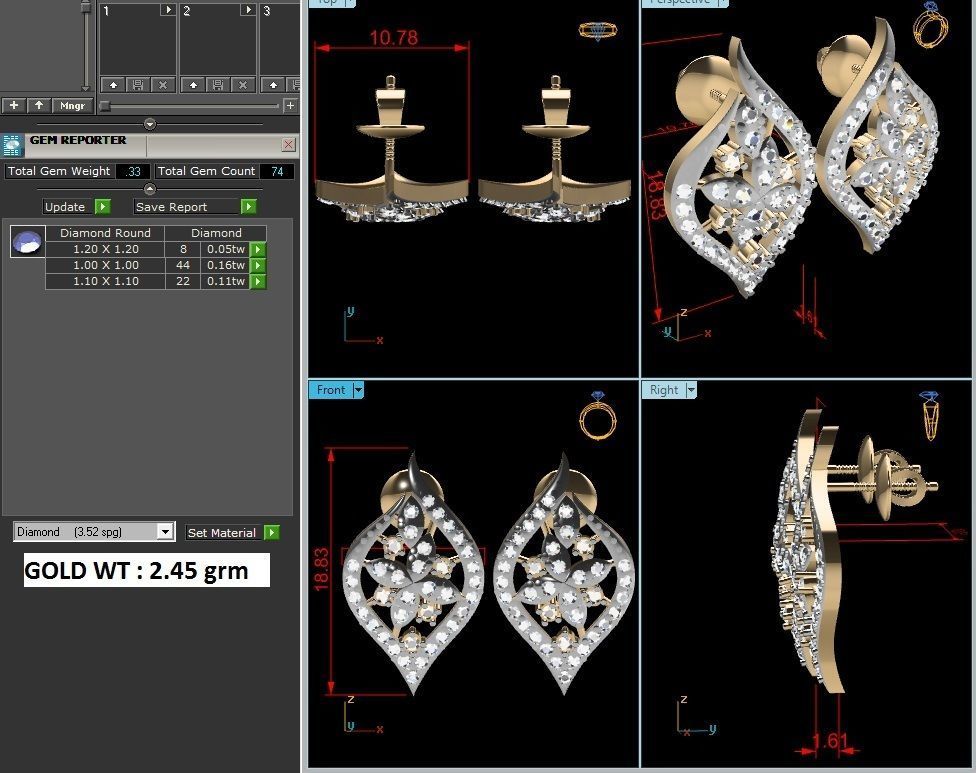Click the 1.61 dimension in Right viewport
The image size is (976, 773).
point(830,741)
